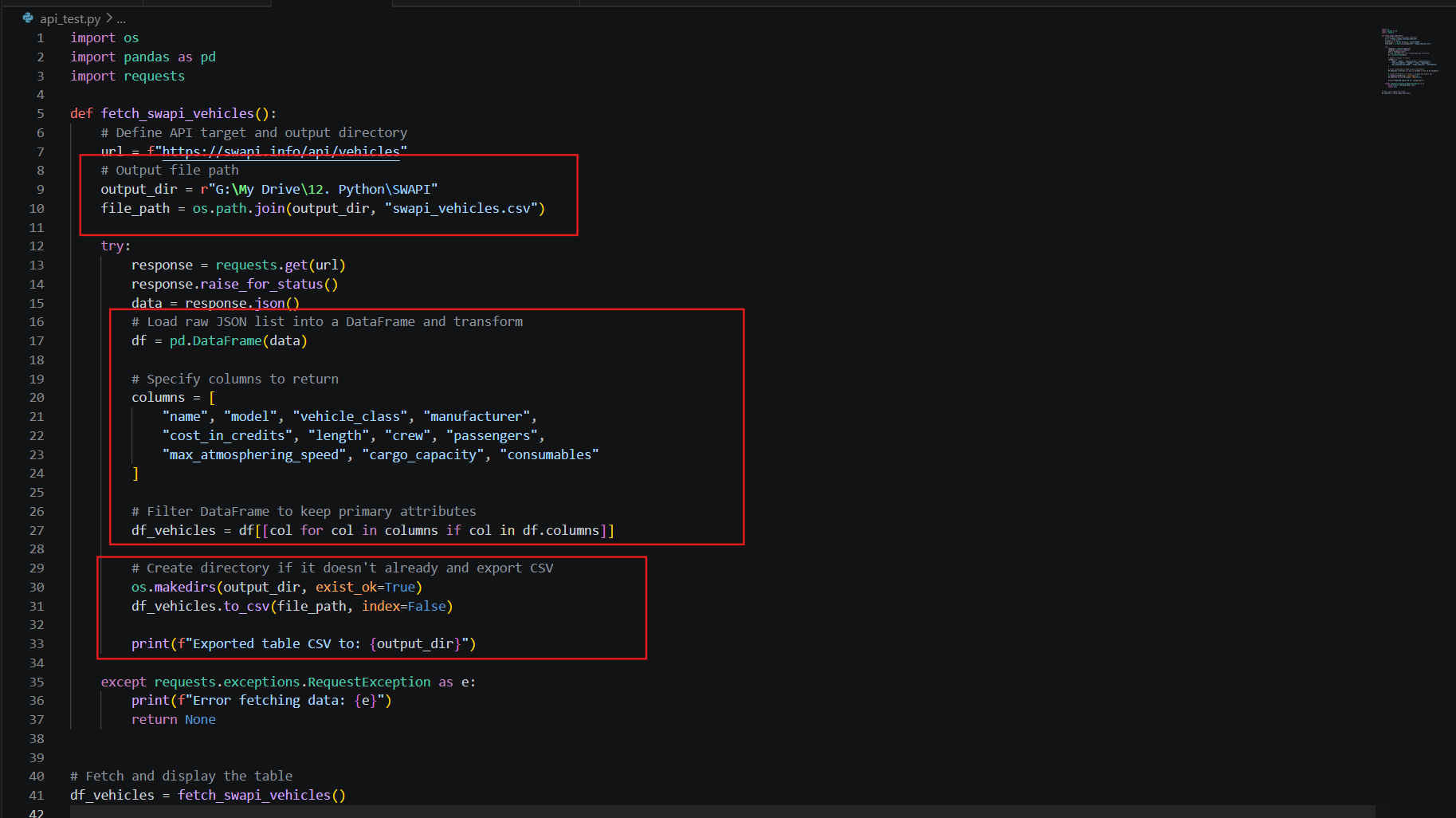Click 'import pandas as pd' line
1456x818 pixels.
pos(143,57)
